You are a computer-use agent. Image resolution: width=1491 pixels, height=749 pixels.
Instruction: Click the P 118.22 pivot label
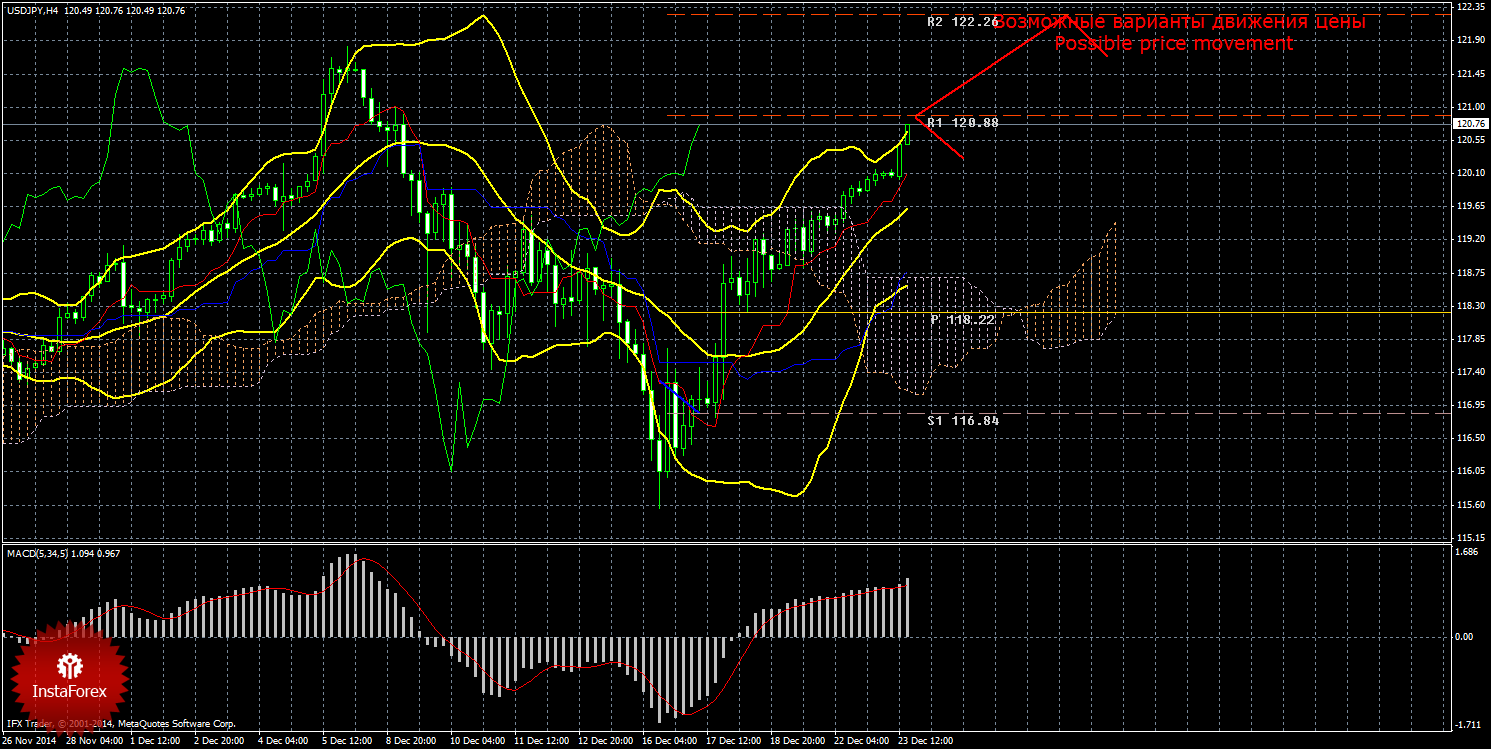coord(963,319)
